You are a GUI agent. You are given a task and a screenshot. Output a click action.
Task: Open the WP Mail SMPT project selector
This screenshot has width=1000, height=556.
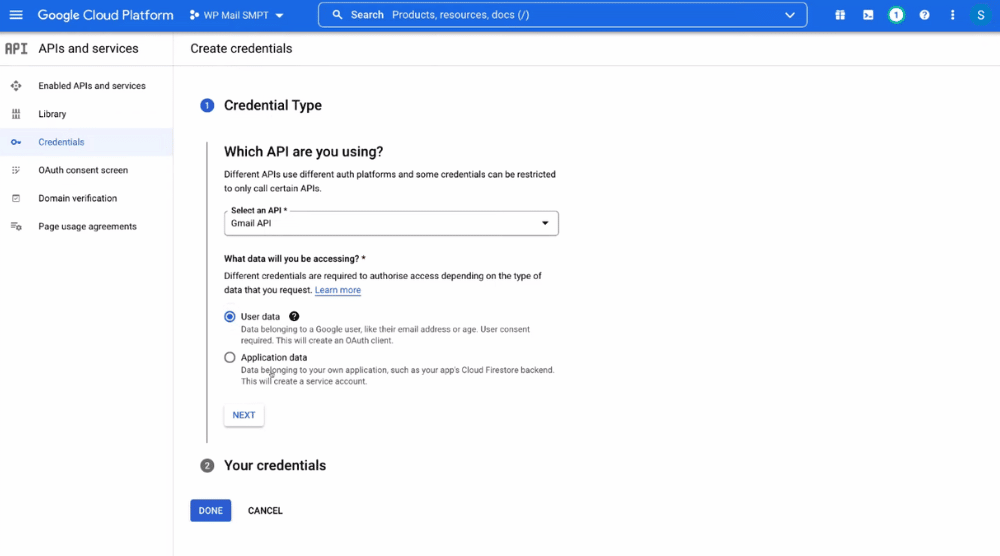[237, 15]
